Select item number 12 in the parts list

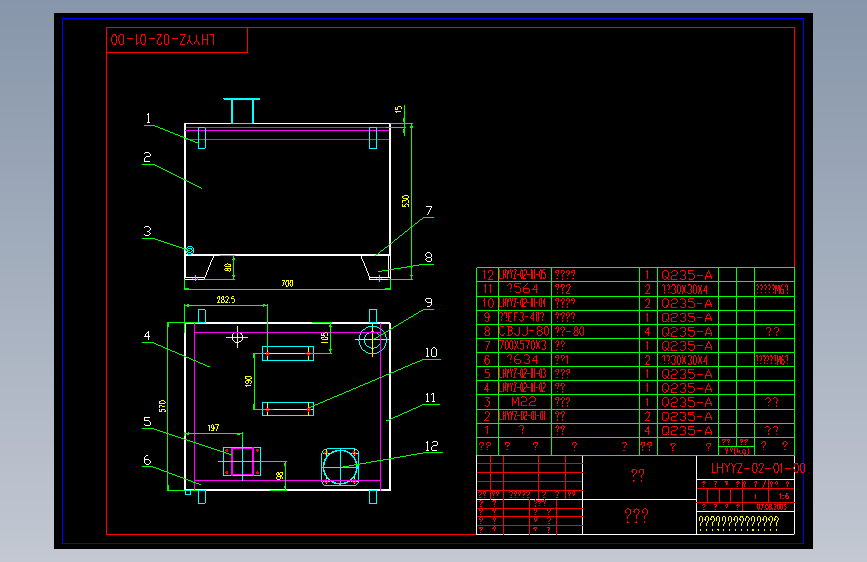(487, 275)
